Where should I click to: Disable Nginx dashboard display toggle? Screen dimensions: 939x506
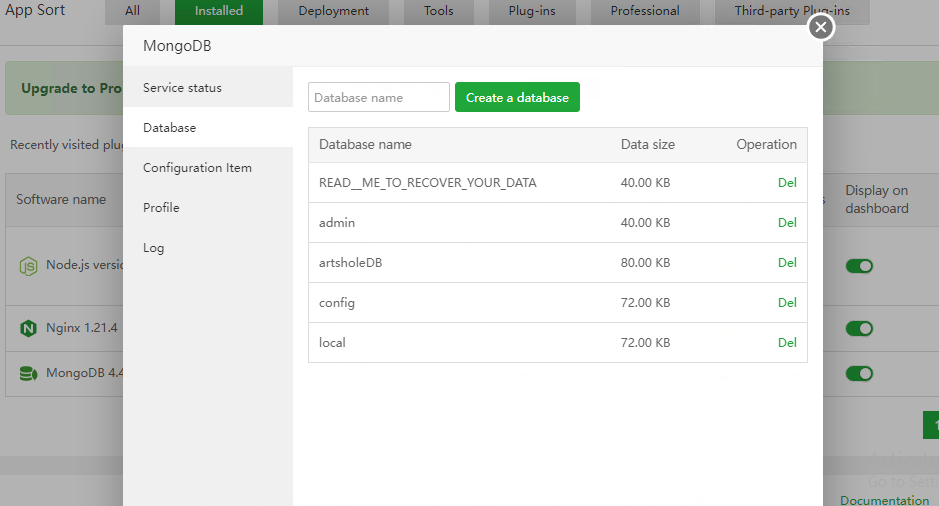pos(859,328)
